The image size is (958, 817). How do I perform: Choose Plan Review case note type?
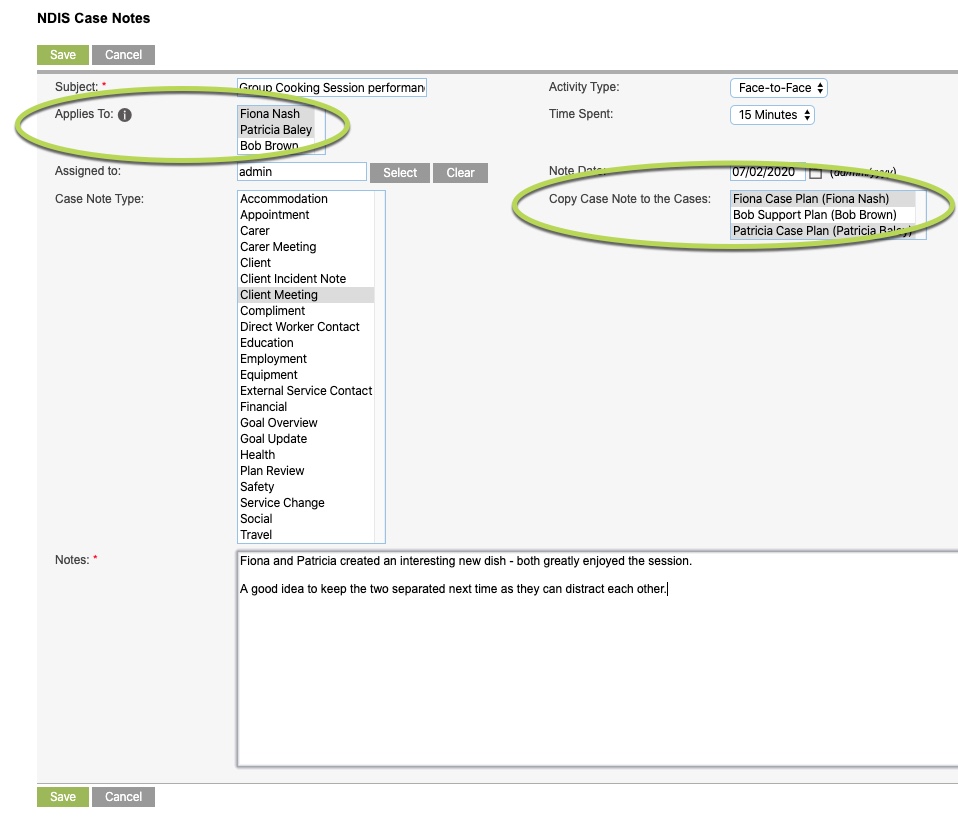click(x=306, y=471)
